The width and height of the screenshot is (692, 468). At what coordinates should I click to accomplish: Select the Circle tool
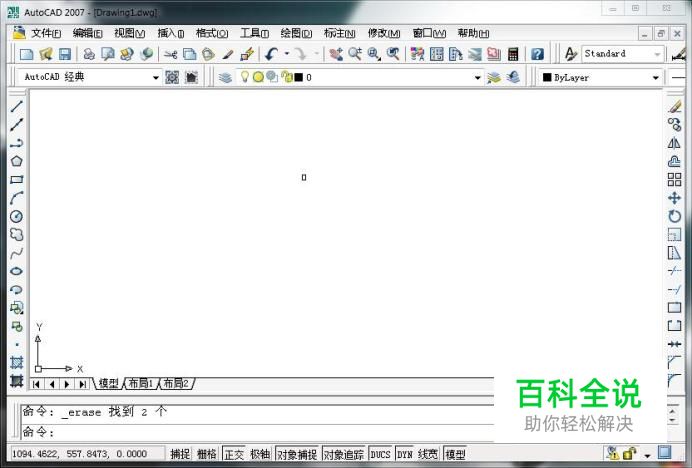click(16, 216)
